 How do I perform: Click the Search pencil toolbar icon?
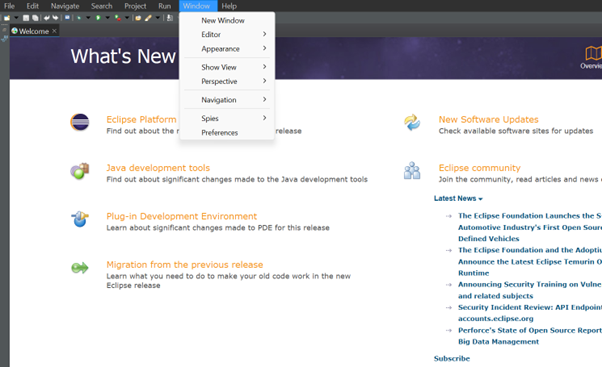(148, 18)
